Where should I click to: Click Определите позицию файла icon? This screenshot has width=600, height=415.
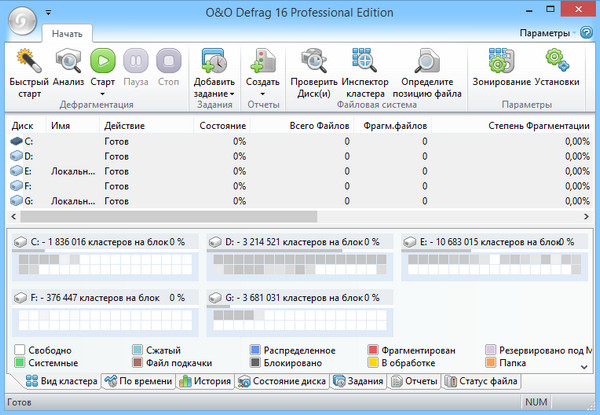click(x=427, y=60)
